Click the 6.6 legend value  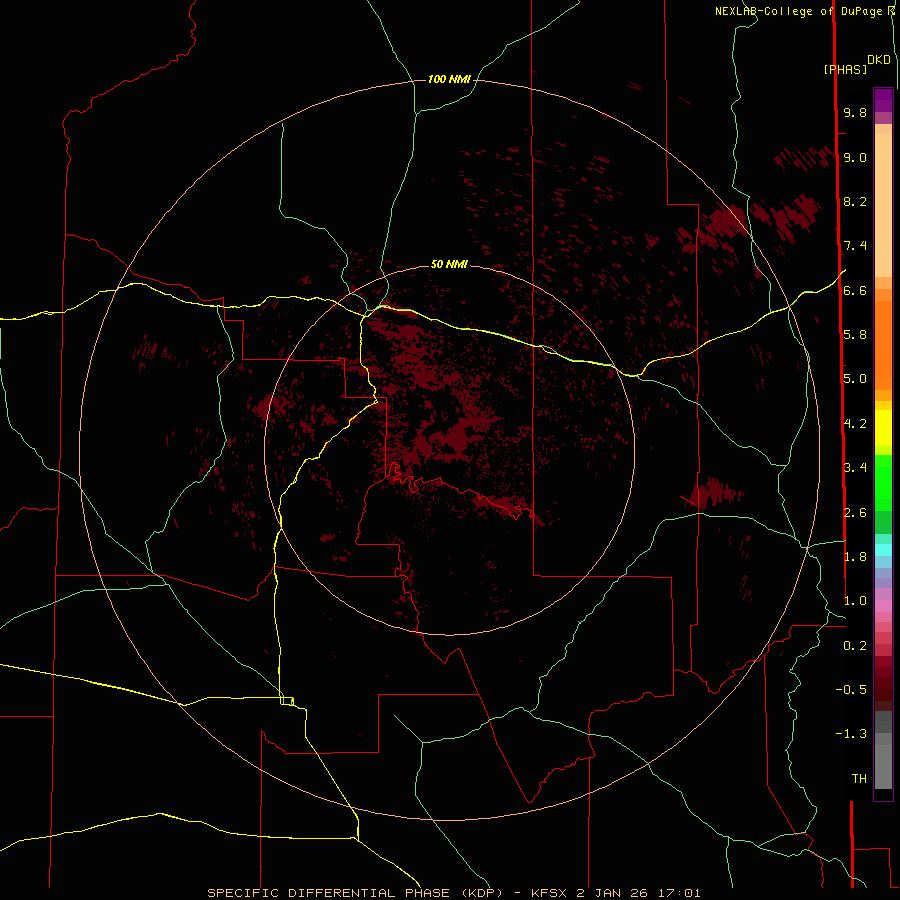[855, 290]
